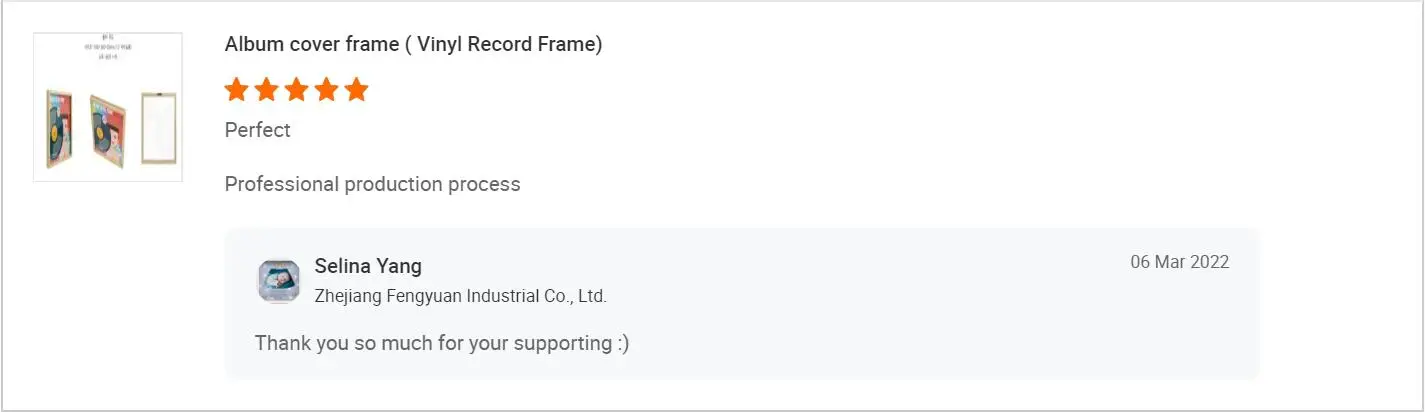The width and height of the screenshot is (1425, 412).
Task: Click the empty white frame in product image
Action: 158,127
